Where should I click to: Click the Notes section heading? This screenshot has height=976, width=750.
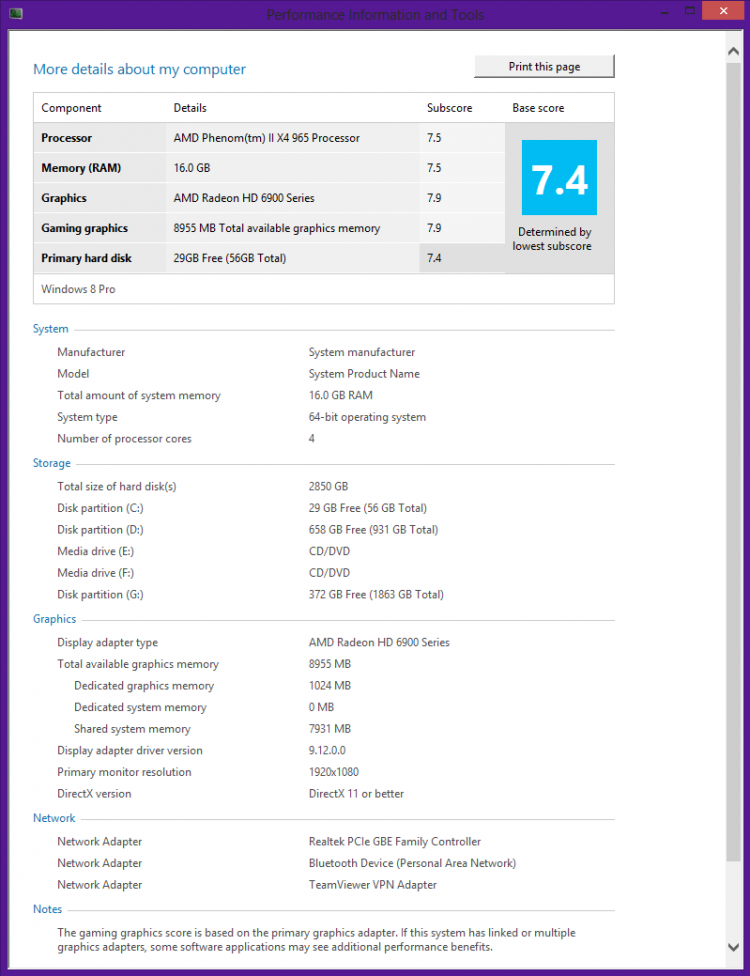click(47, 909)
